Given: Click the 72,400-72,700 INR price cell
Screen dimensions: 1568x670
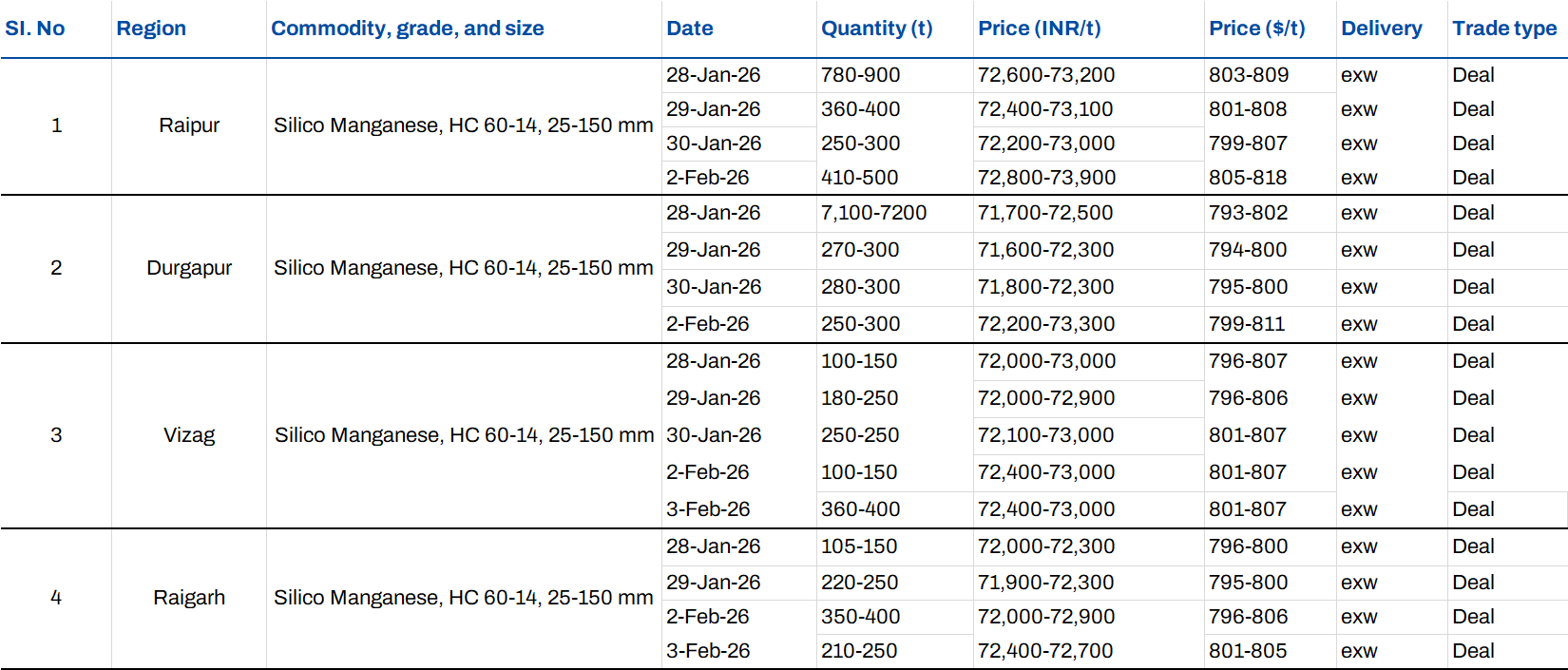Looking at the screenshot, I should click(x=1046, y=651).
